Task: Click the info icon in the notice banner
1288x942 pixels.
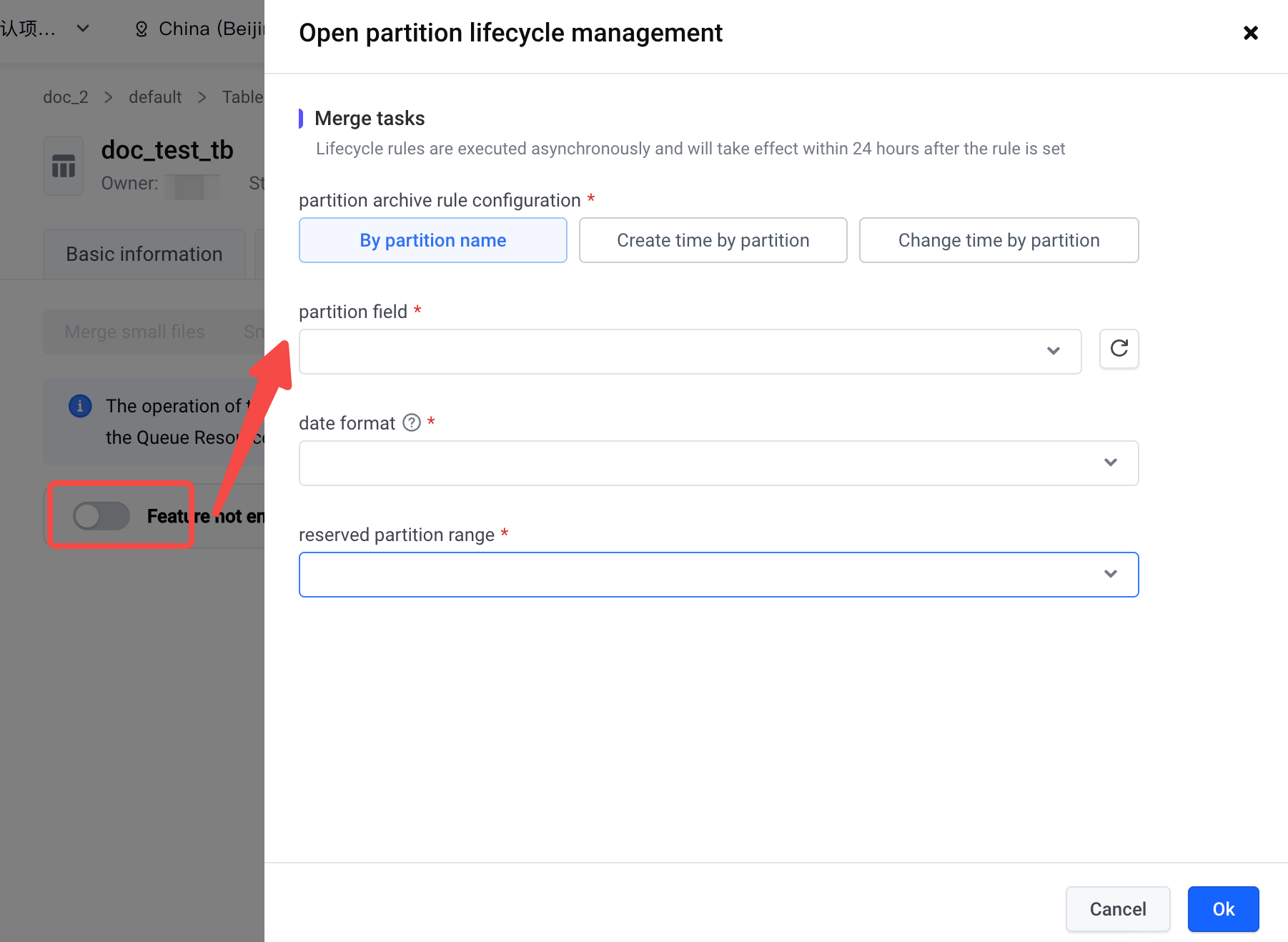Action: pyautogui.click(x=80, y=406)
